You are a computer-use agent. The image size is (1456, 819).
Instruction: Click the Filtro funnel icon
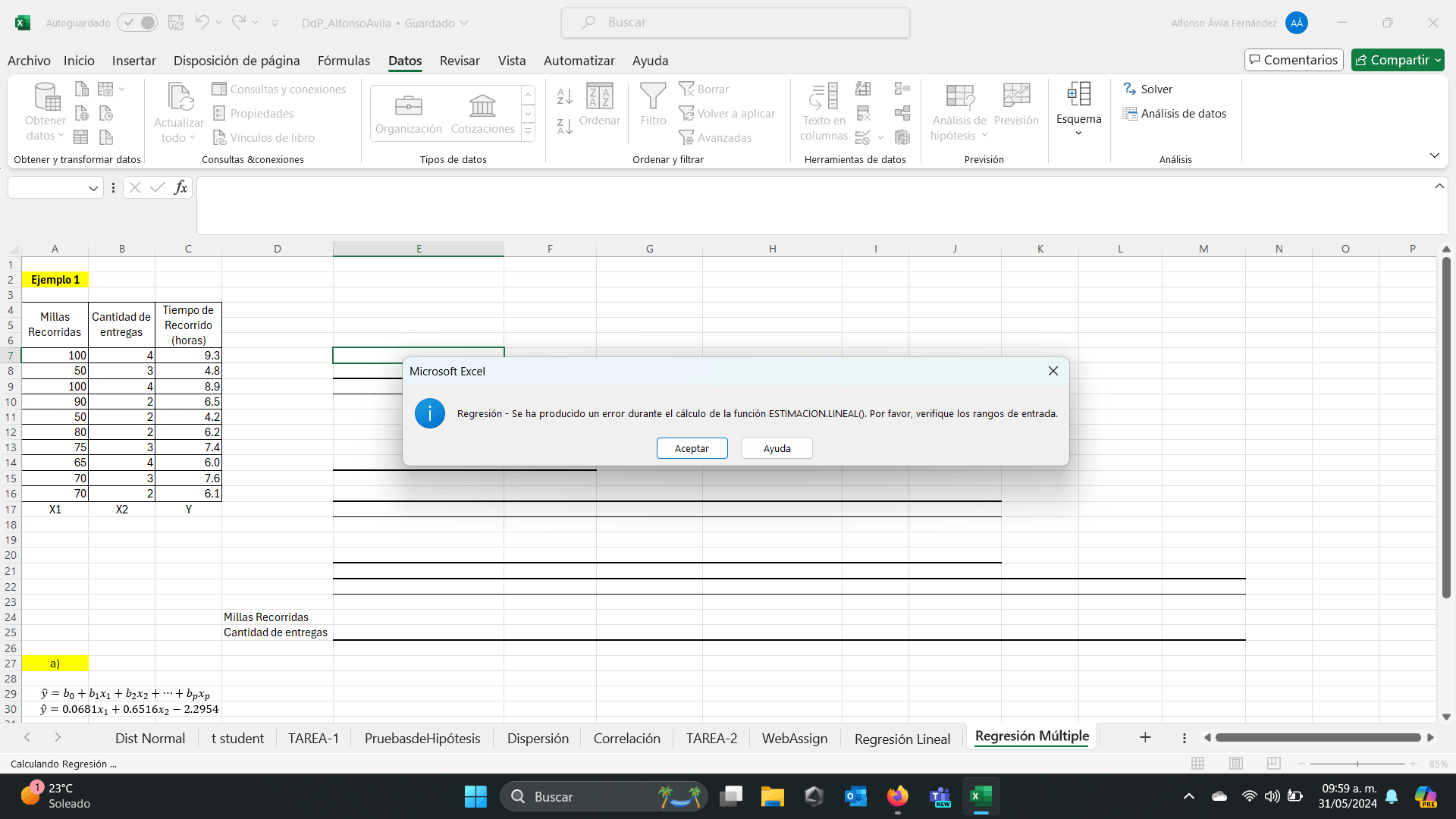[653, 97]
